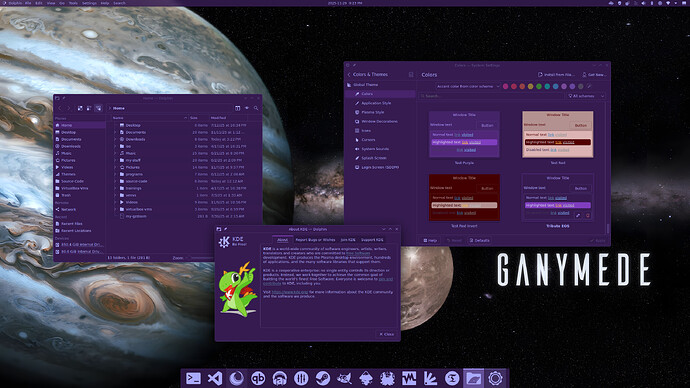Image resolution: width=690 pixels, height=388 pixels.
Task: Open GIMP from the dock
Action: [344, 378]
